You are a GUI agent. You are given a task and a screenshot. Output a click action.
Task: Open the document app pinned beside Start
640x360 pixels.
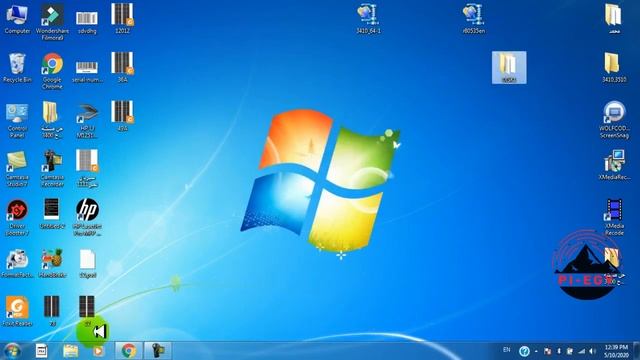coord(41,351)
